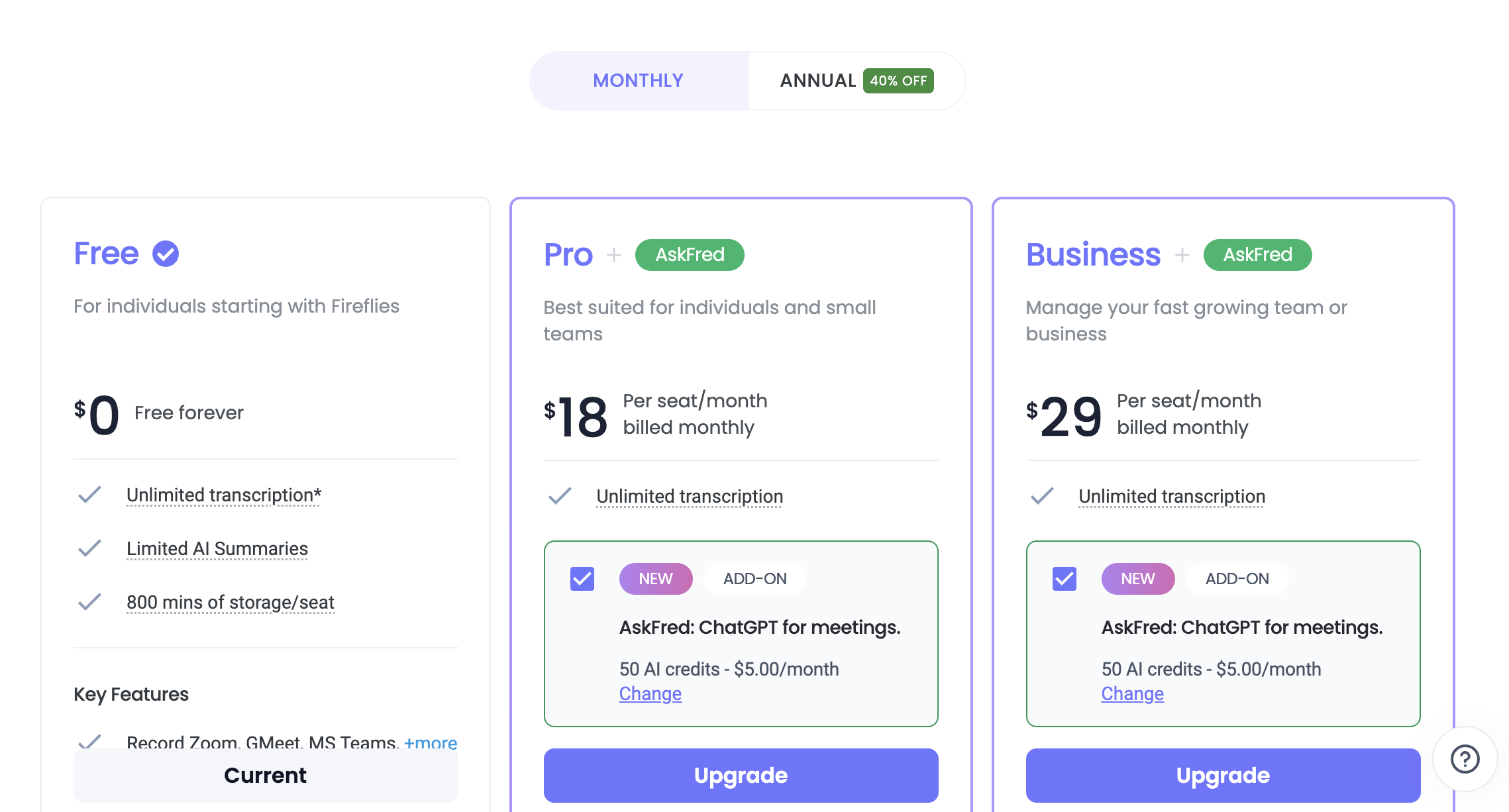The height and width of the screenshot is (812, 1509).
Task: Click the 40% OFF green badge
Action: 898,81
